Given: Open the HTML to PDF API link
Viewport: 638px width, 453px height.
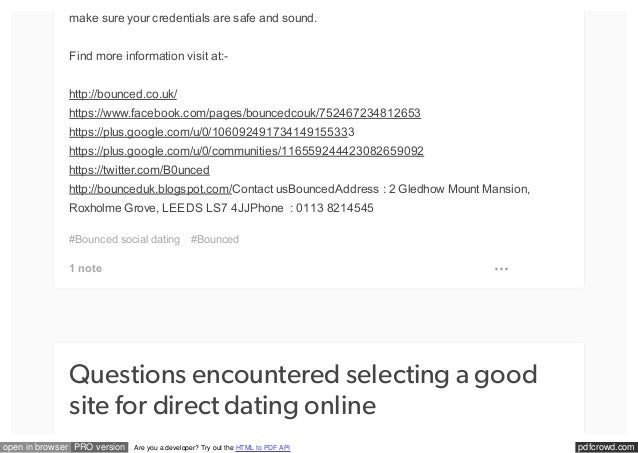Looking at the screenshot, I should pos(263,448).
